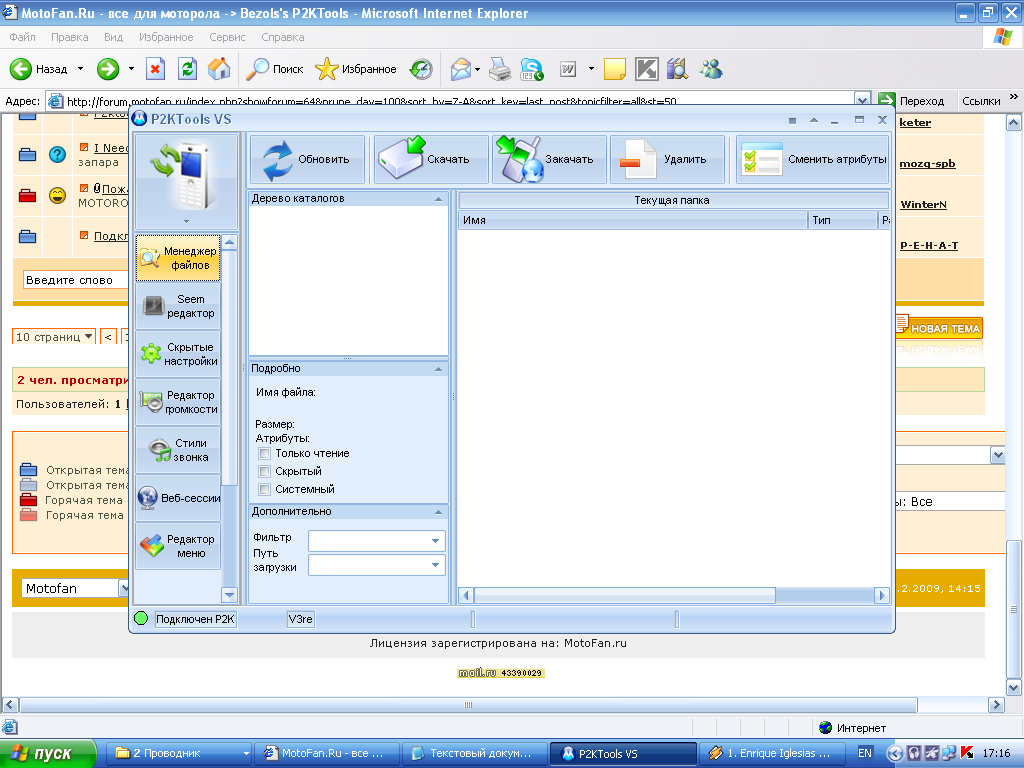Click the Поиск search button
The height and width of the screenshot is (768, 1024).
[x=275, y=69]
